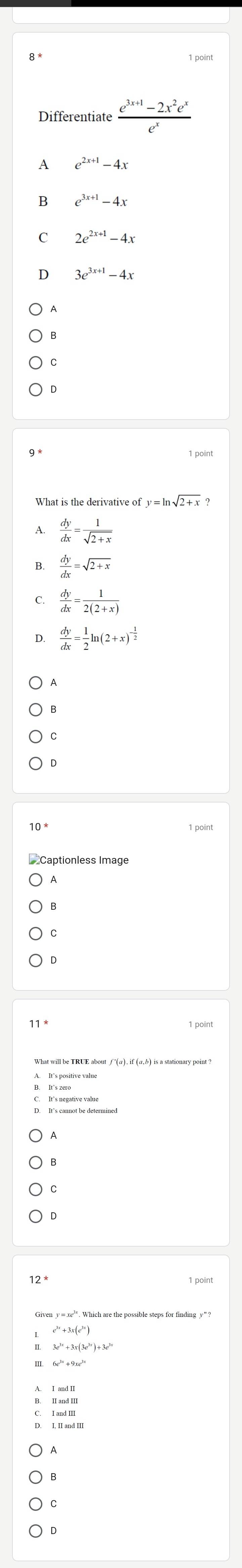The image size is (242, 1568).
Task: Select option A for question 11
Action: (37, 1135)
